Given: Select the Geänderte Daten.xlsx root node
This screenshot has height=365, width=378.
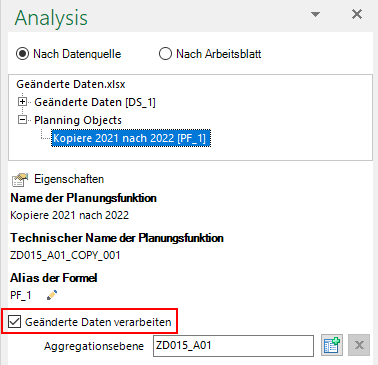Looking at the screenshot, I should pos(71,84).
